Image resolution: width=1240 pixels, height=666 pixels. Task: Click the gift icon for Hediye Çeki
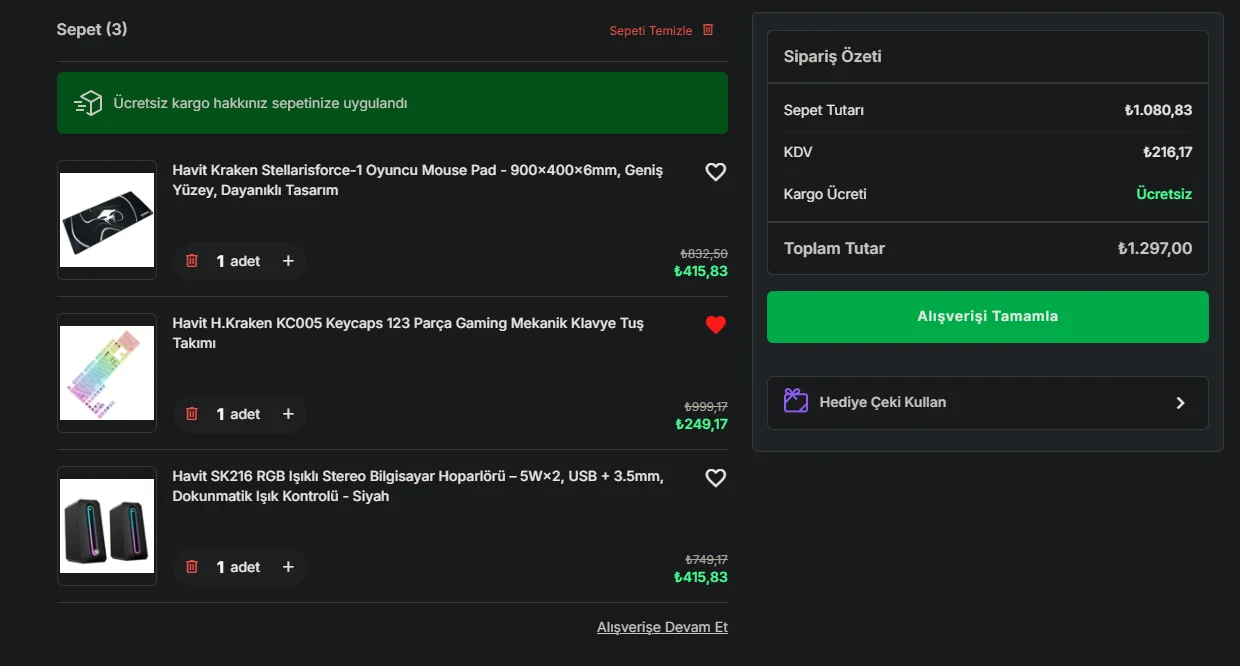click(x=796, y=402)
